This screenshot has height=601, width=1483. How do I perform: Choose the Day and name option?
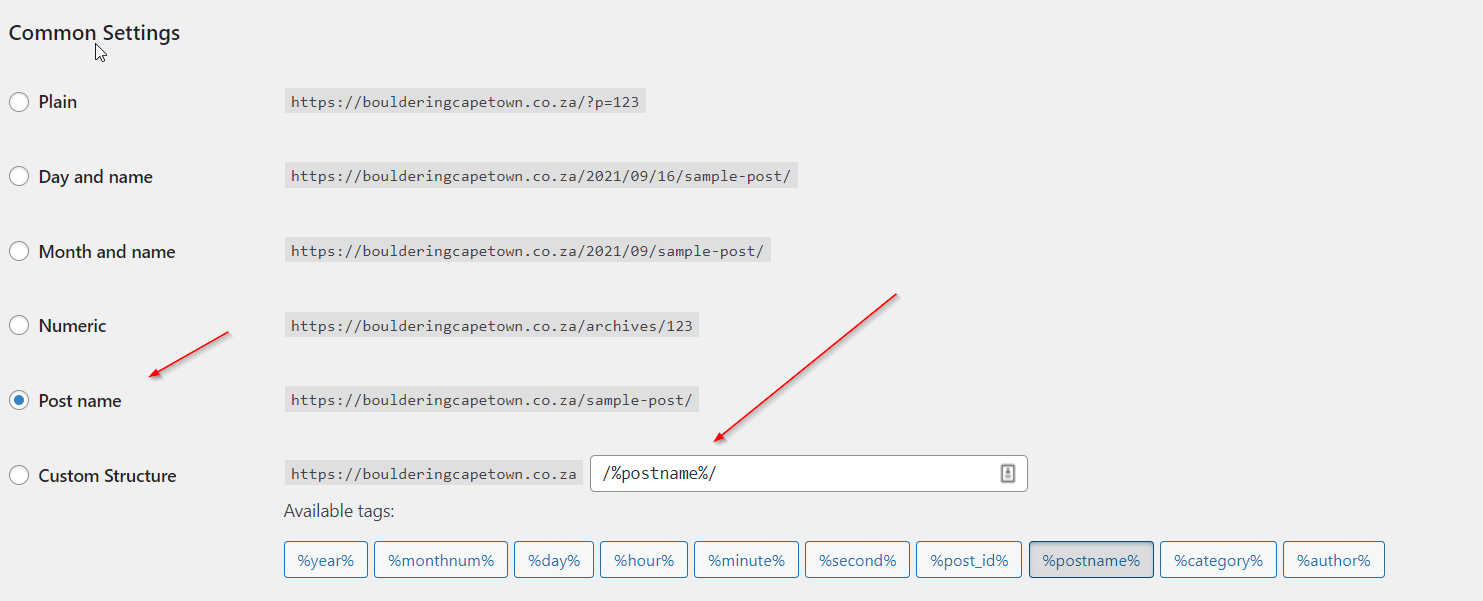click(x=19, y=177)
